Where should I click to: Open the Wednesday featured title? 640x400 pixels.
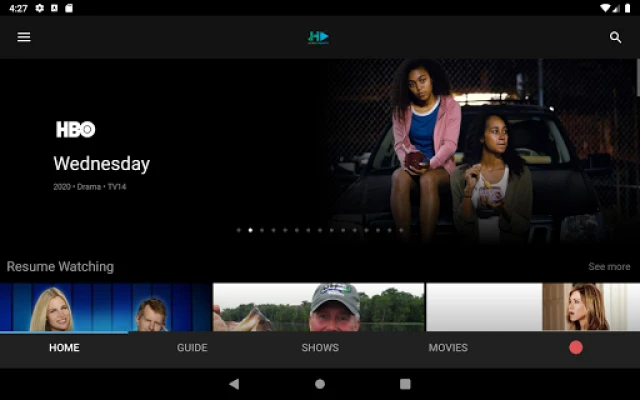tap(101, 164)
